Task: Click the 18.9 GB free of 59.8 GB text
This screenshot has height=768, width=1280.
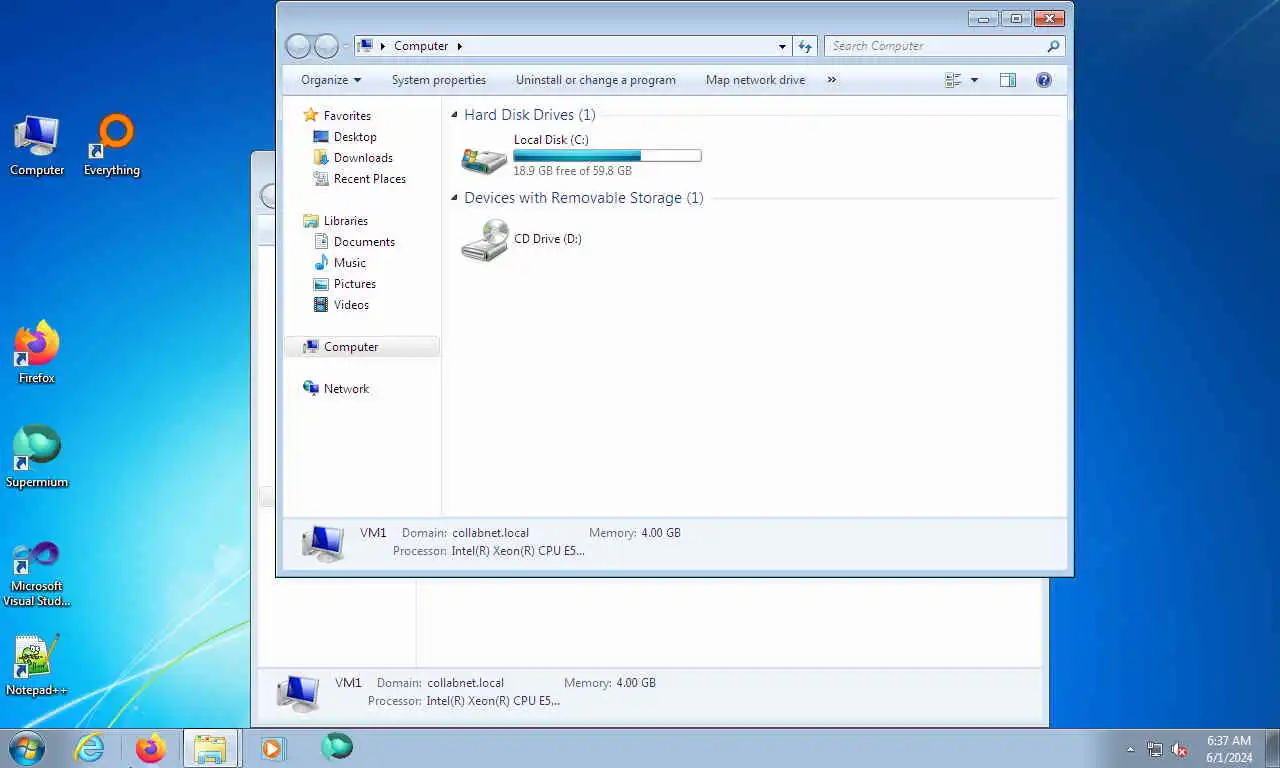Action: [x=573, y=171]
